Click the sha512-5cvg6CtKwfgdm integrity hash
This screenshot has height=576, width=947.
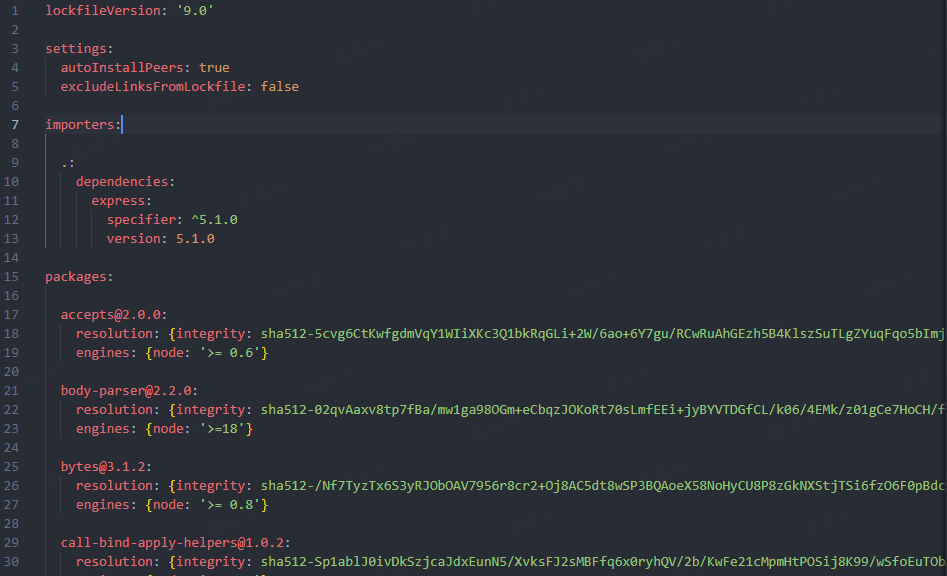coord(603,334)
